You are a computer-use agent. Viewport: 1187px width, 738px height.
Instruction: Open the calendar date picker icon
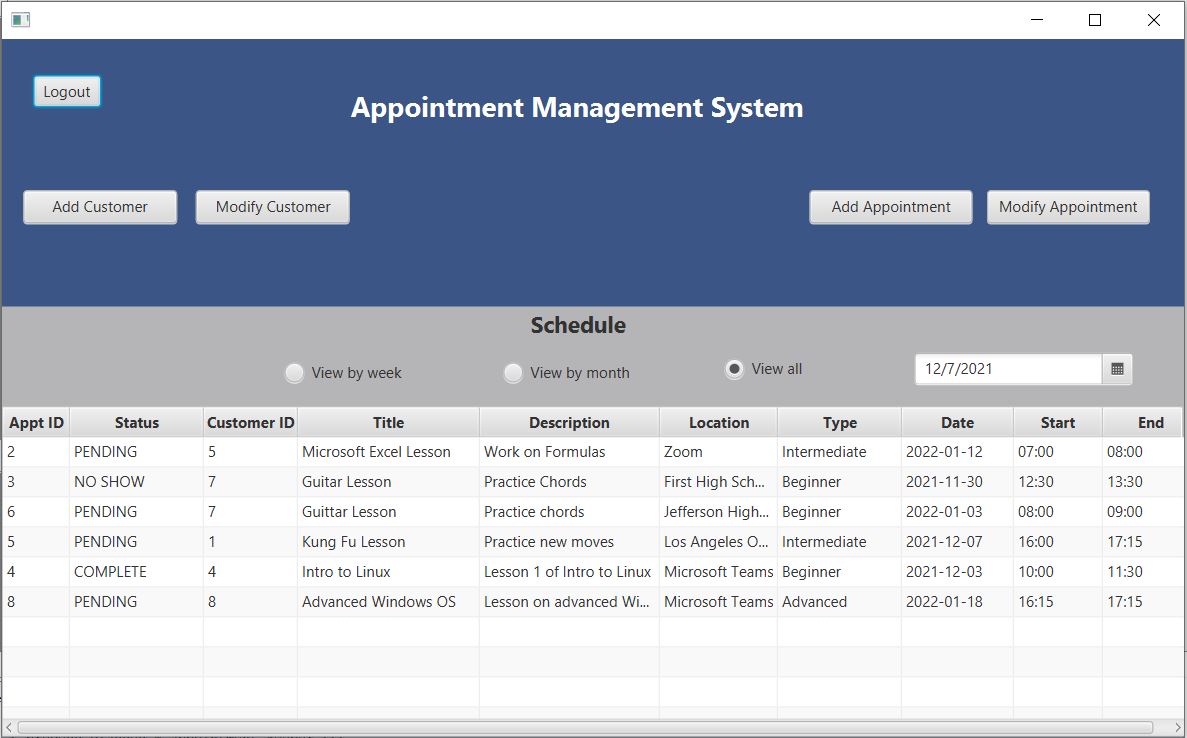tap(1117, 369)
